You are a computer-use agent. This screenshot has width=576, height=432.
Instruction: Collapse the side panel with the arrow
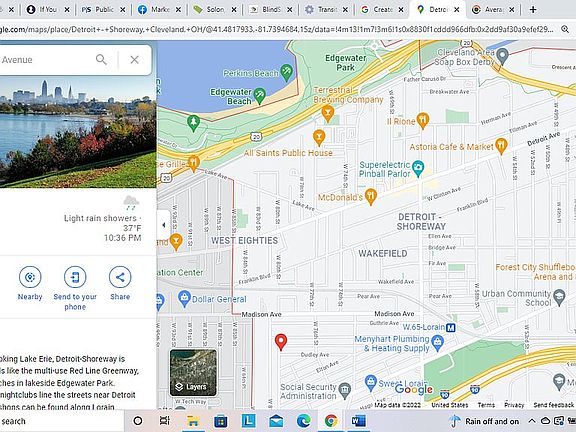pyautogui.click(x=163, y=225)
